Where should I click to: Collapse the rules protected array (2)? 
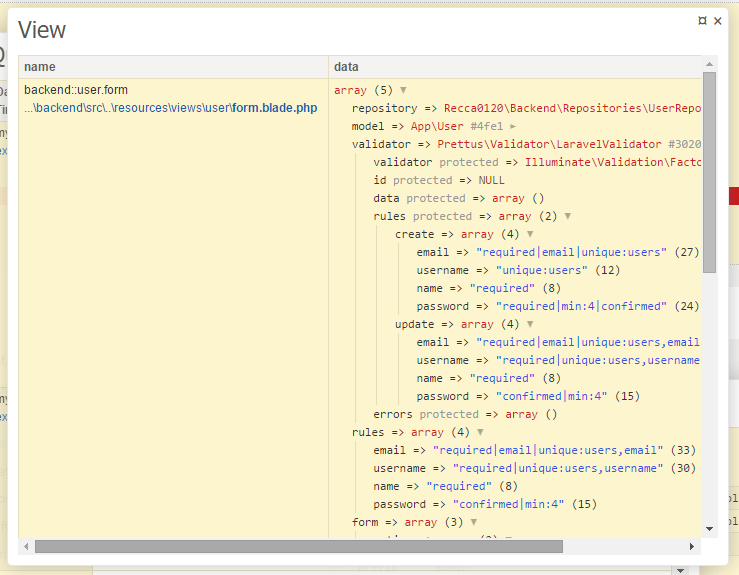coord(568,216)
